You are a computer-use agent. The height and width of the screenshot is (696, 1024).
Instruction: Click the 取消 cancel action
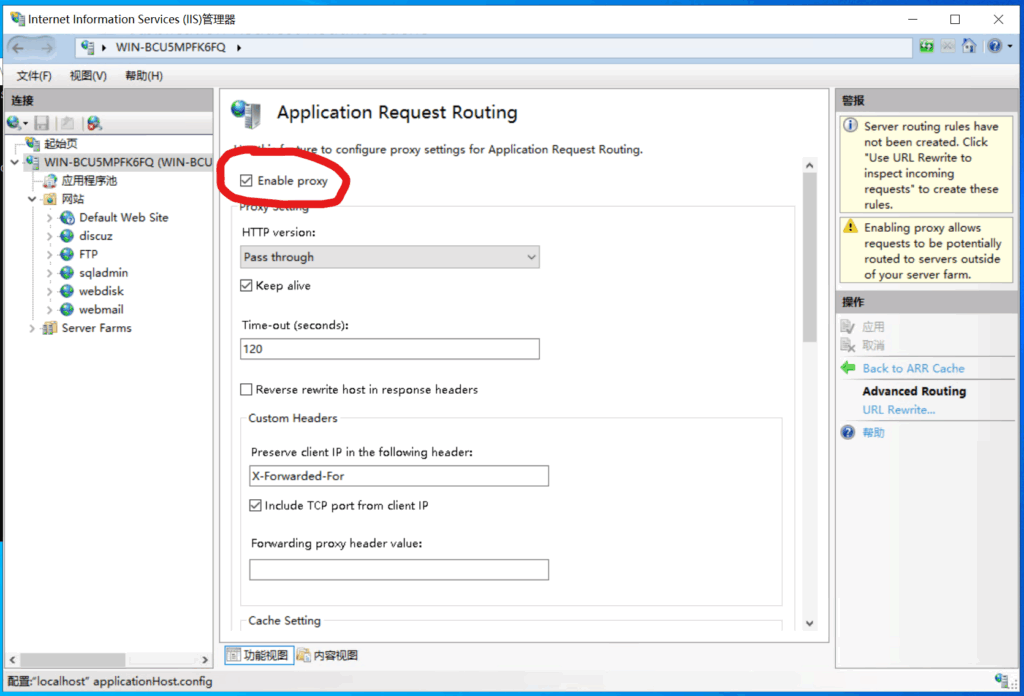873,345
